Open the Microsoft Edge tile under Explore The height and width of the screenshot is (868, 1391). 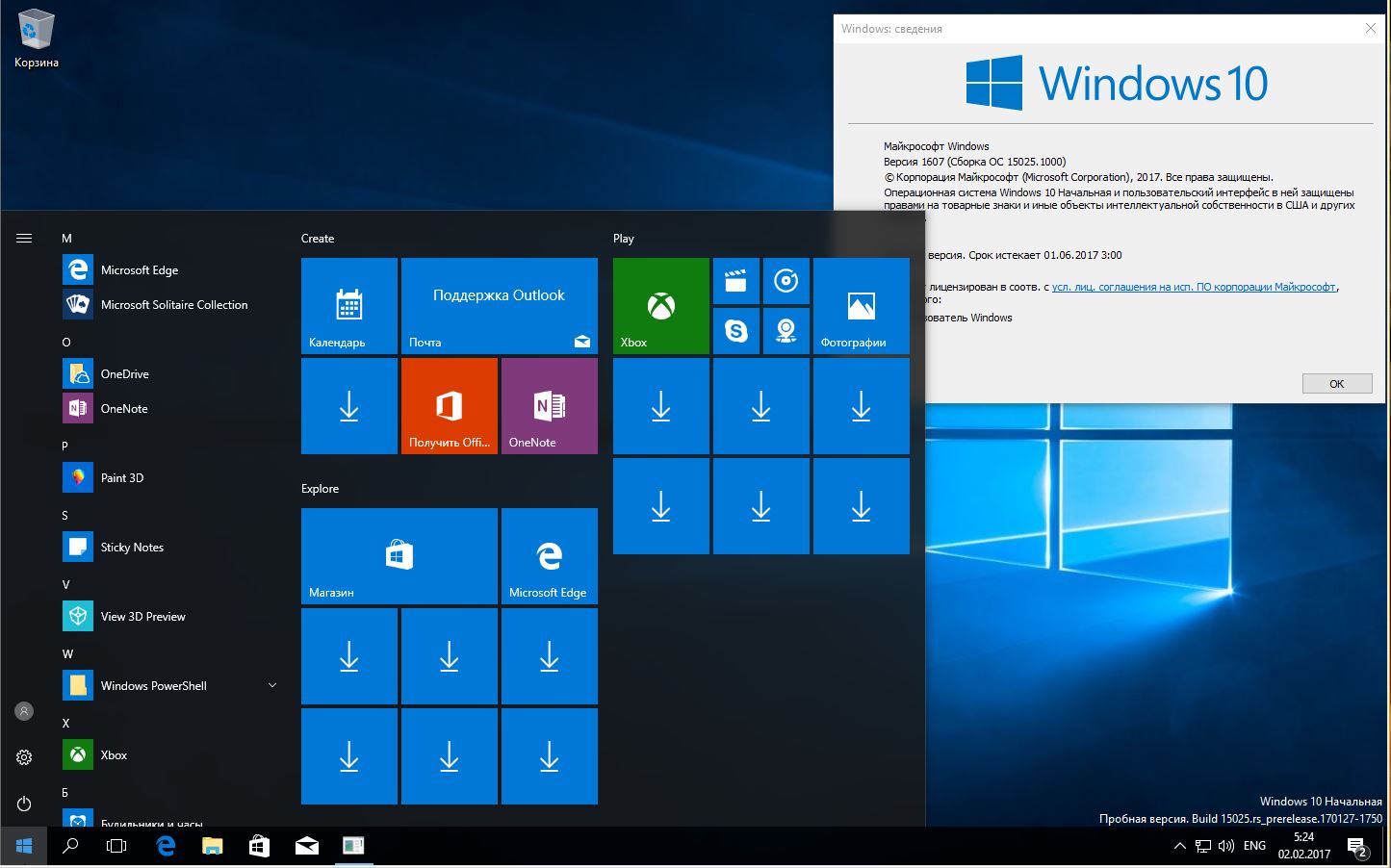coord(550,556)
